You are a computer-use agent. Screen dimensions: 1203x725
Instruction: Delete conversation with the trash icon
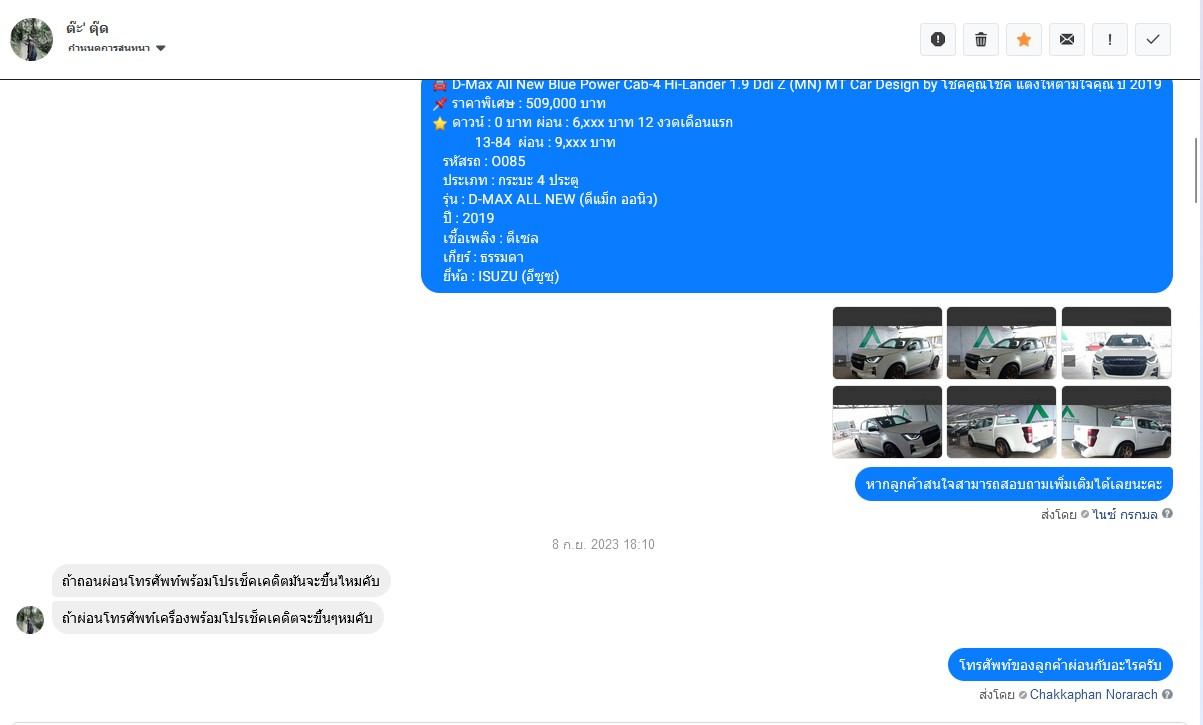coord(981,39)
